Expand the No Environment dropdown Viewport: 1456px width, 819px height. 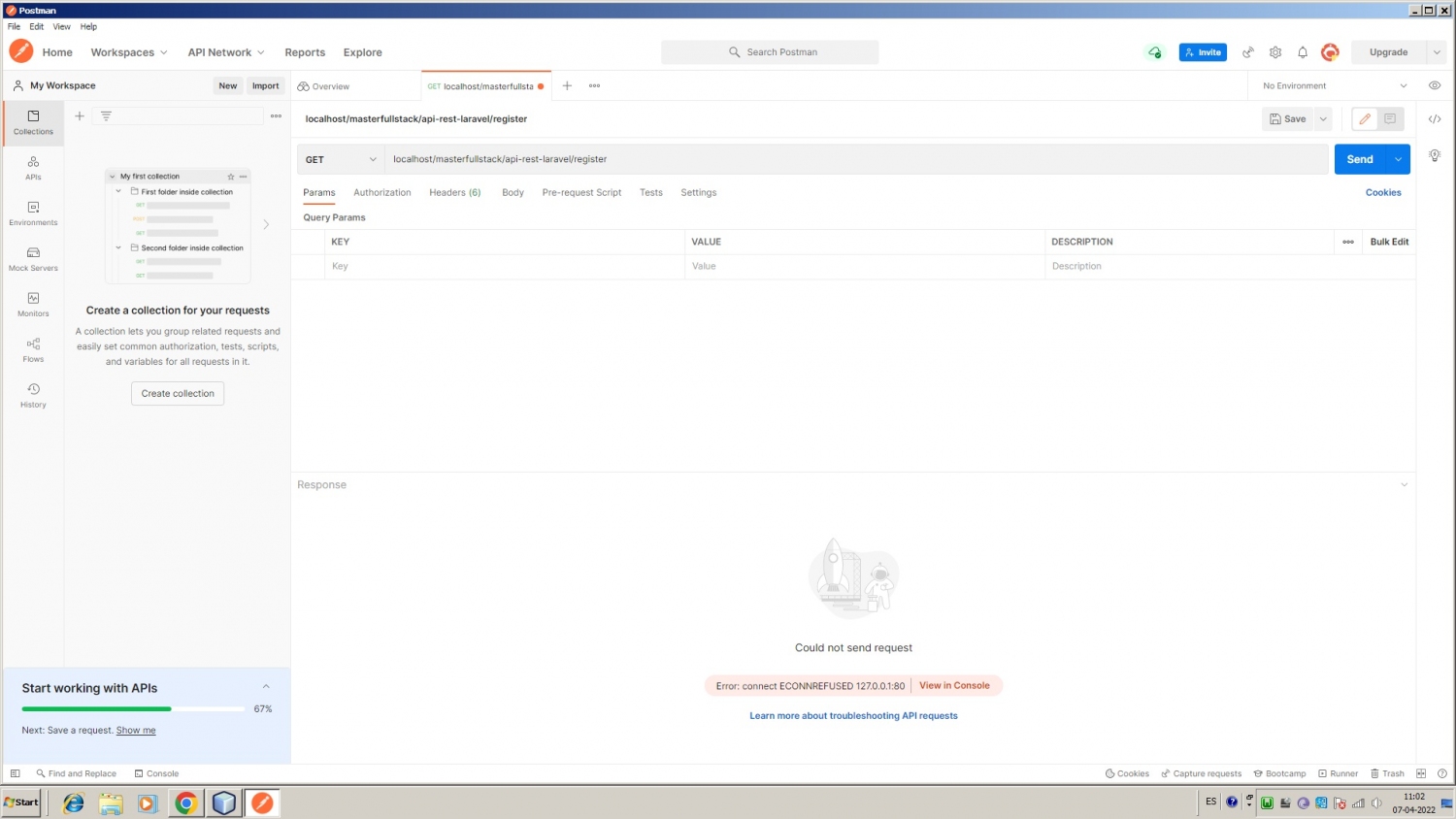click(1335, 85)
